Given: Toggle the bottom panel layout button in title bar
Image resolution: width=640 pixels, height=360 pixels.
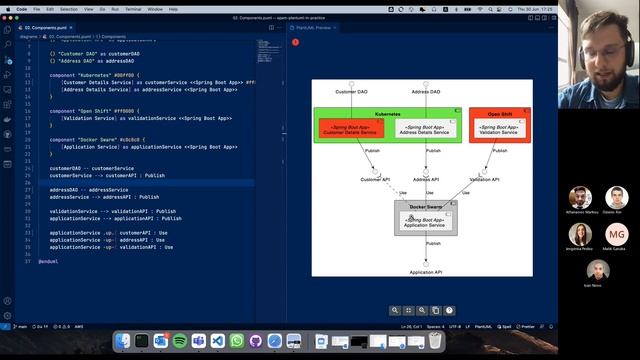Looking at the screenshot, I should tap(538, 18).
